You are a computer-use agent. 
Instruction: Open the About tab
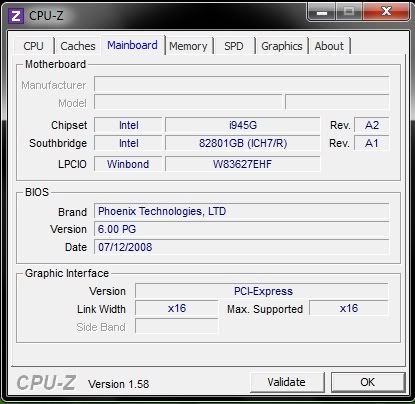coord(329,46)
